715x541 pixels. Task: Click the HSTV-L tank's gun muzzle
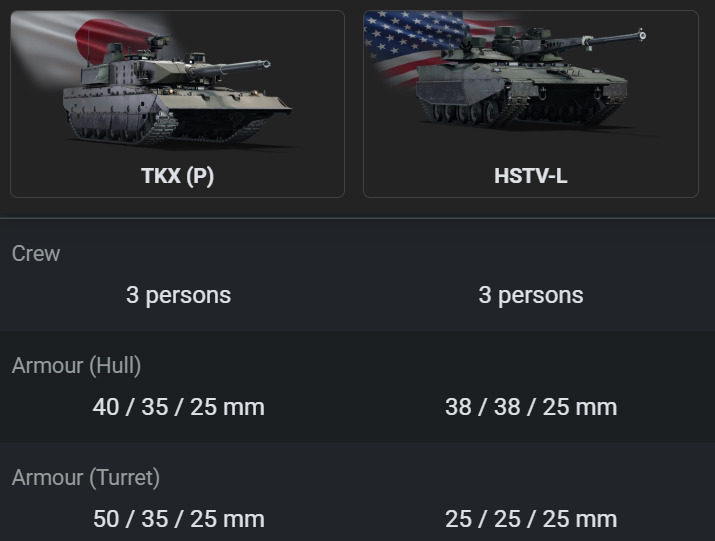tap(642, 35)
